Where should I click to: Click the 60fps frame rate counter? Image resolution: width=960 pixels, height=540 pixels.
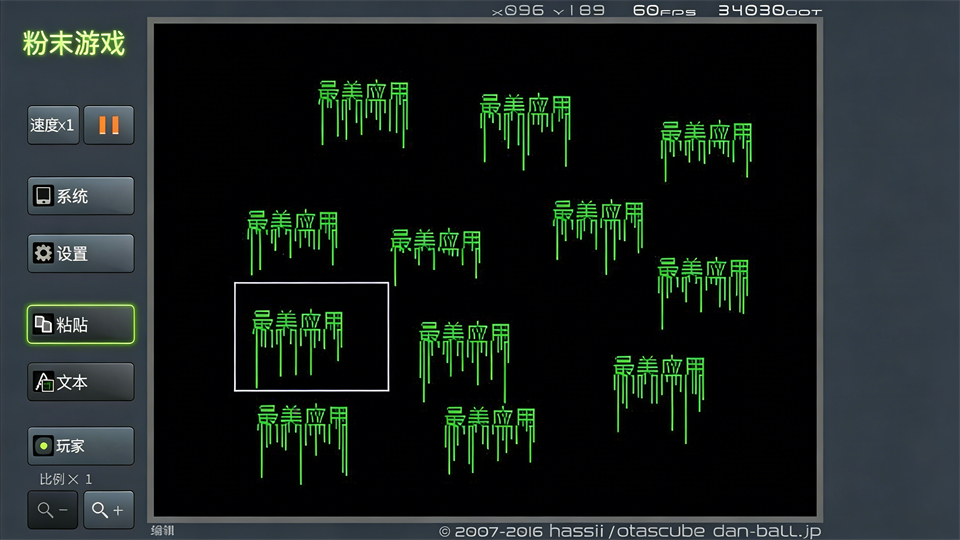click(663, 11)
